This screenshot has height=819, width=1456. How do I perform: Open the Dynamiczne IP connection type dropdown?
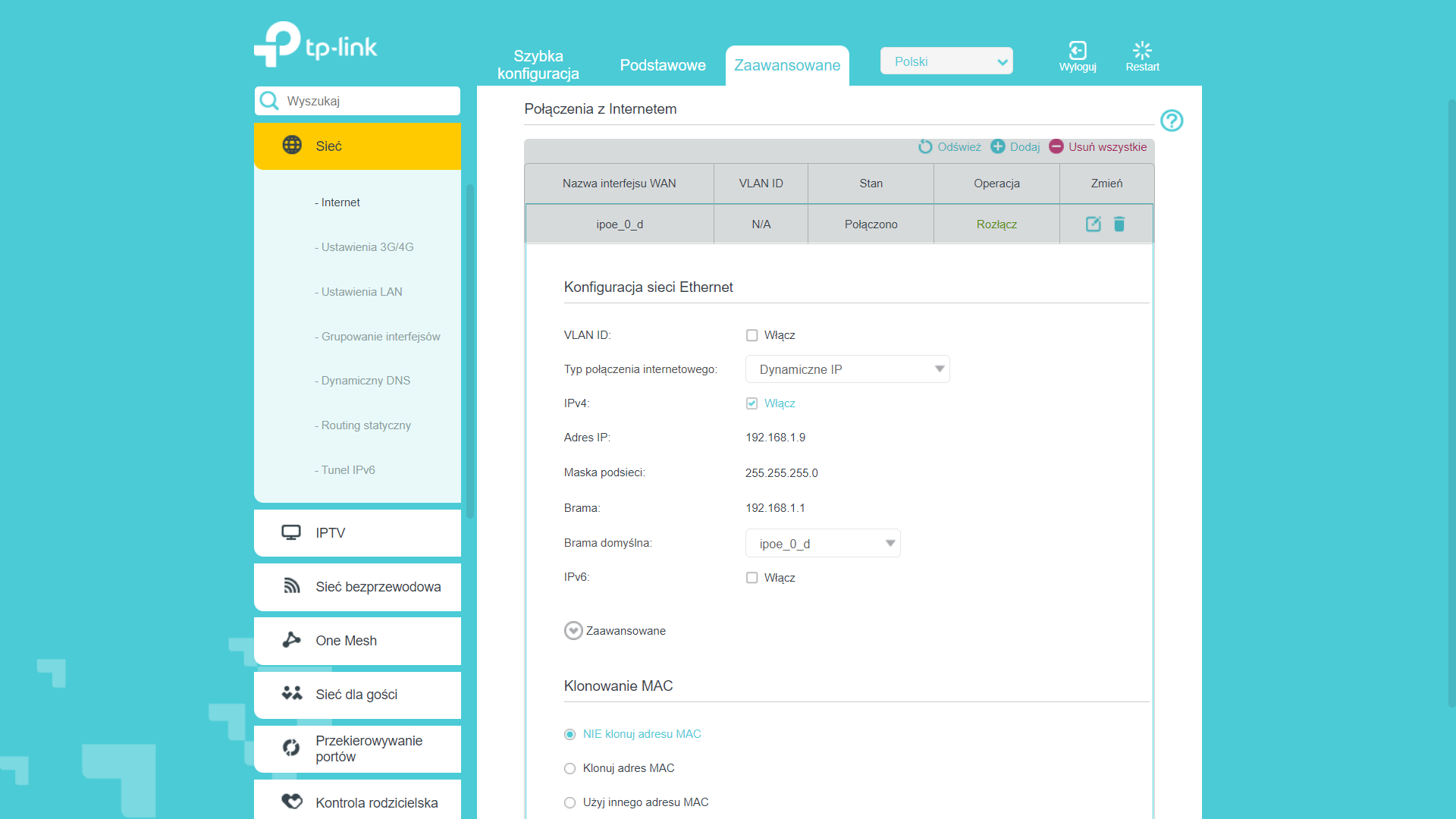click(847, 369)
